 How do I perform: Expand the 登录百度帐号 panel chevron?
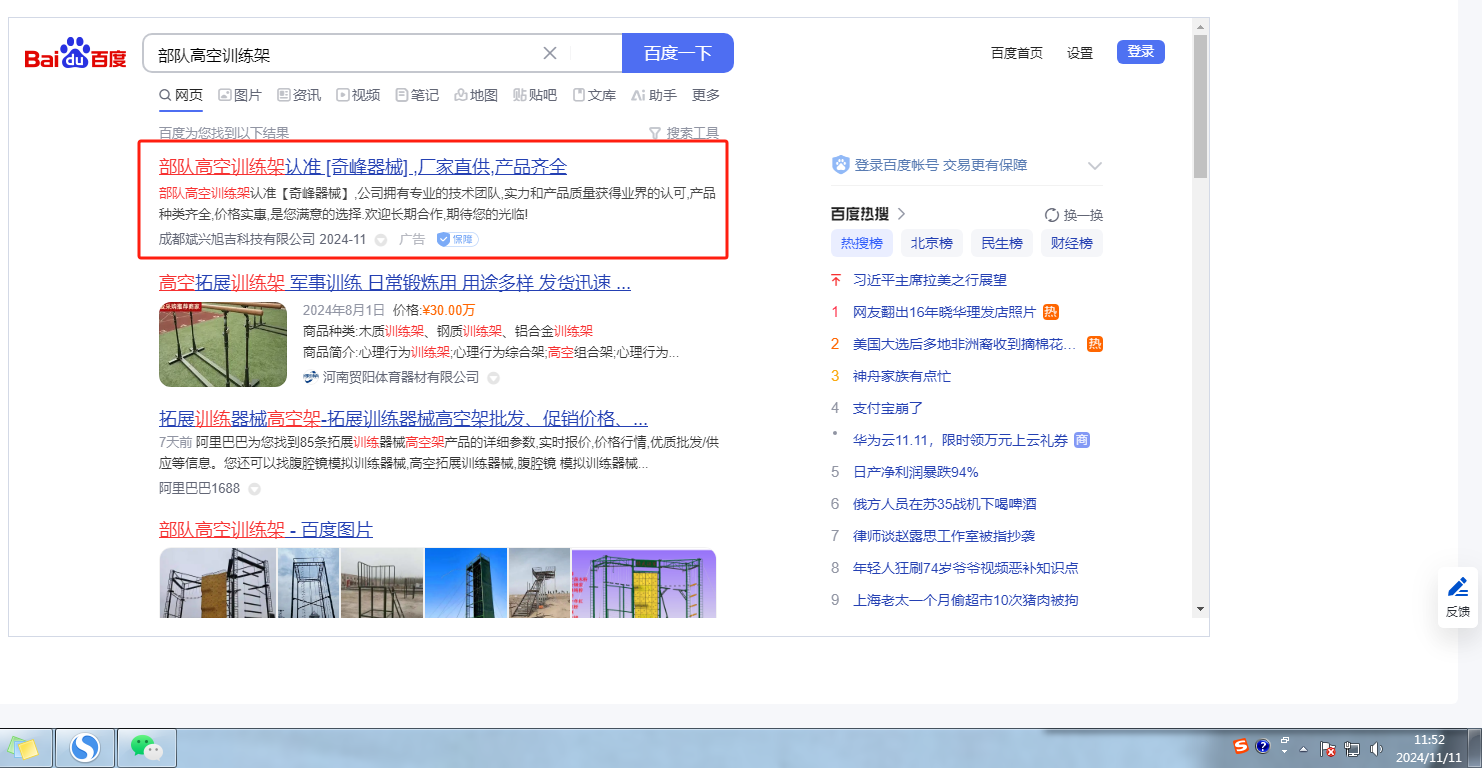click(1094, 166)
